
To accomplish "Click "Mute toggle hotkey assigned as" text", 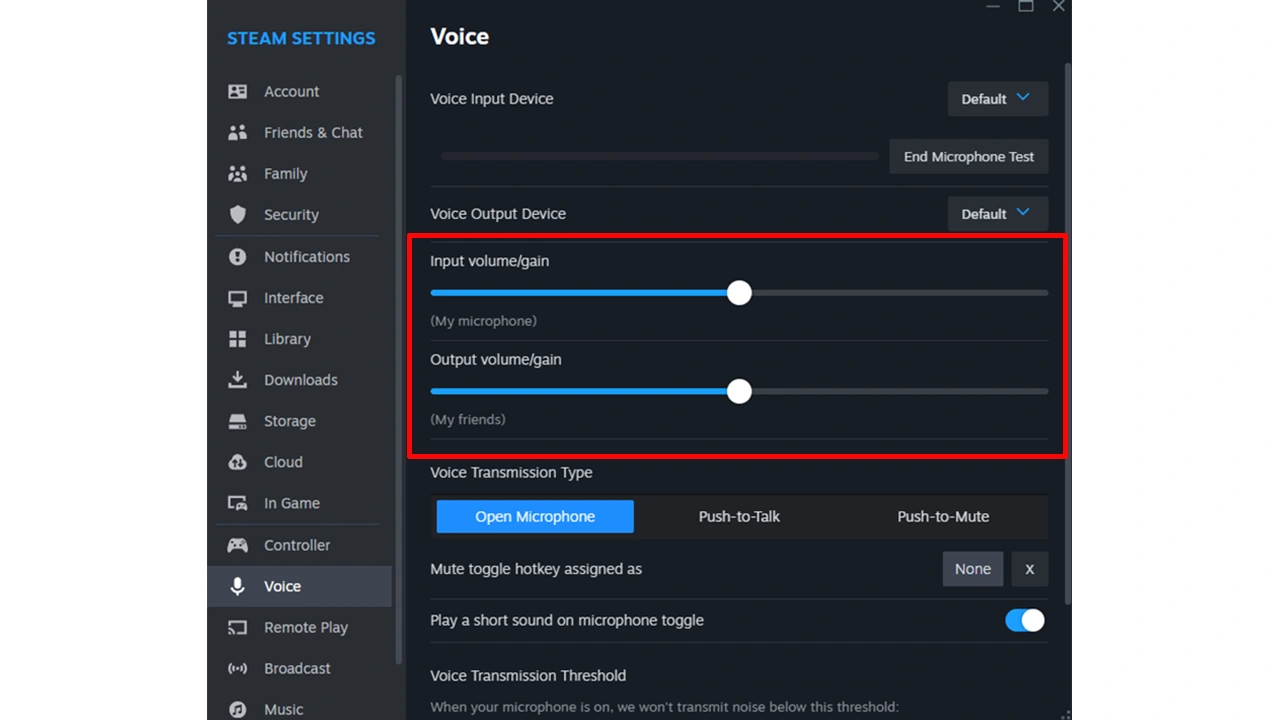I will coord(536,569).
